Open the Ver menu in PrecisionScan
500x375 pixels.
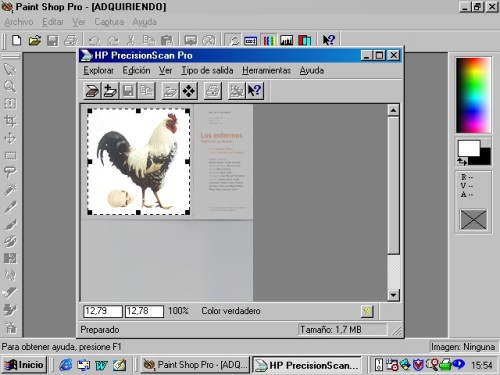tap(165, 70)
